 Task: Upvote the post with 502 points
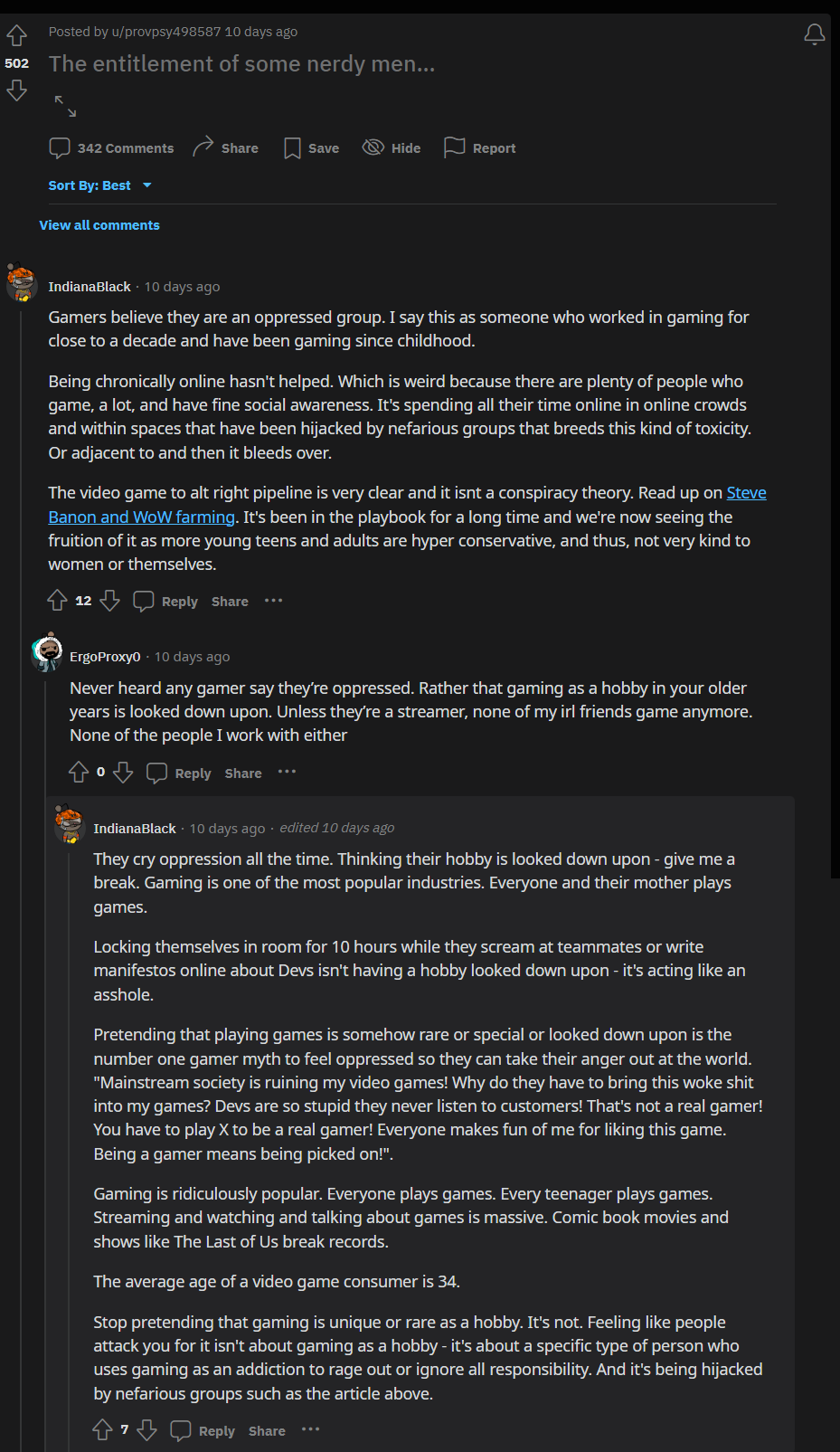[16, 36]
